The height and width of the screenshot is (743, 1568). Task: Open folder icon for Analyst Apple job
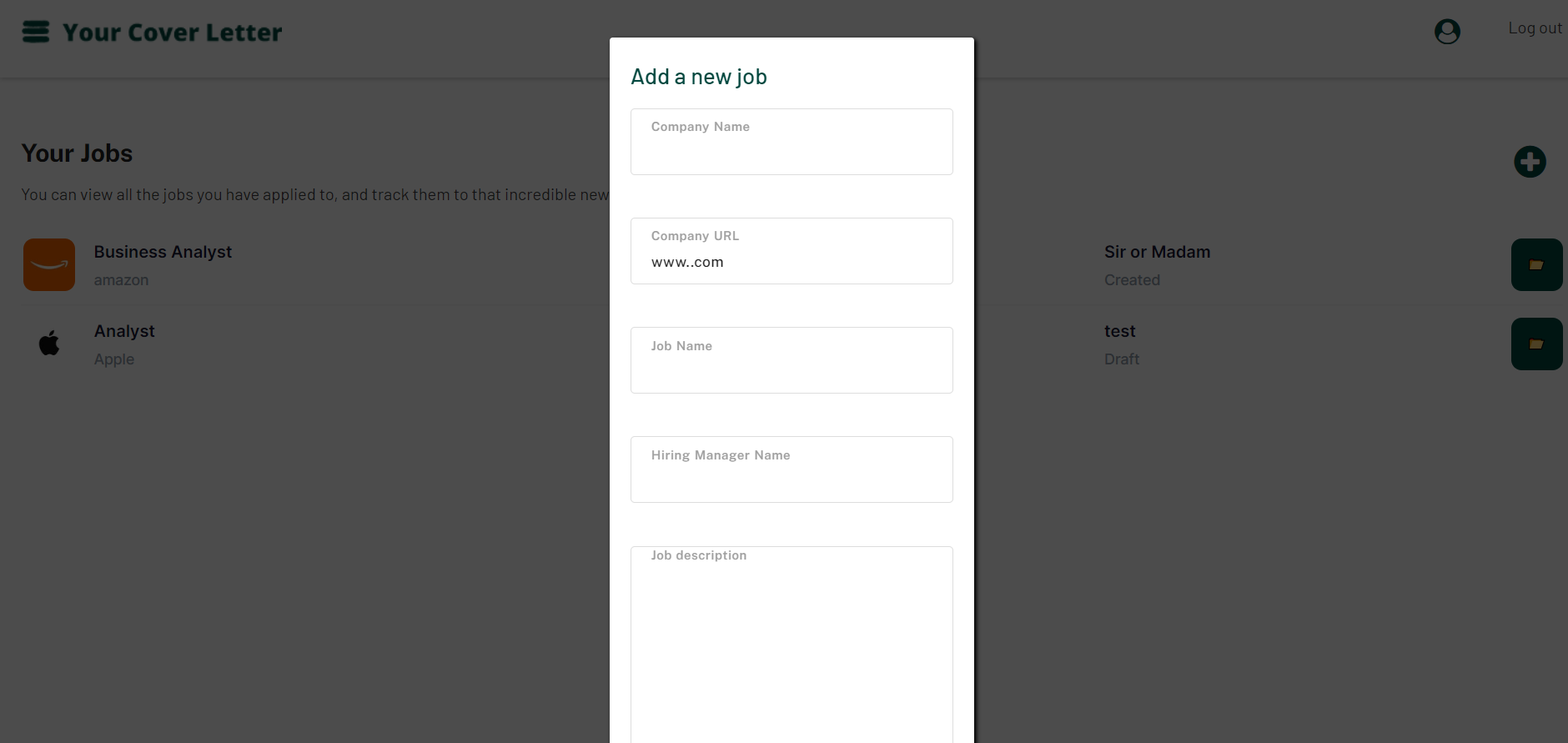point(1536,344)
